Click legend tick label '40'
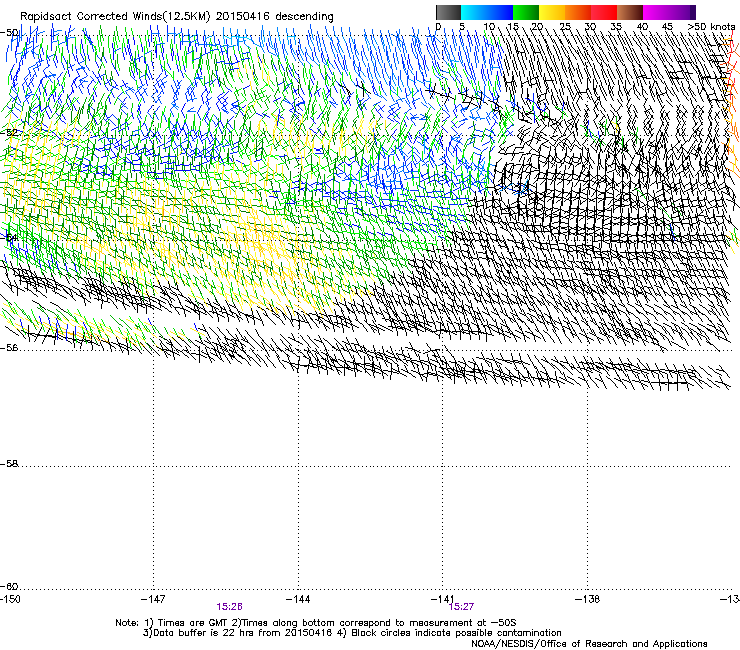Screen dimensions: 740x650 [642, 27]
